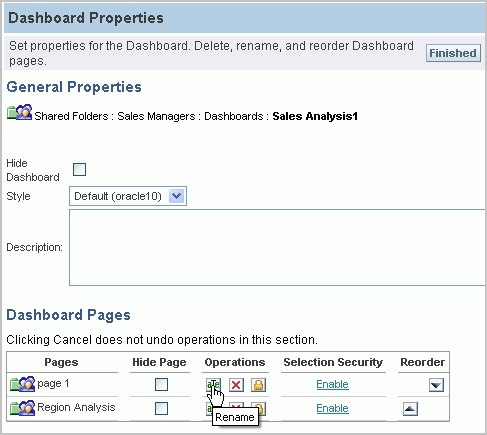Tick the Hide Dashboard checkbox
Viewport: 487px width, 435px height.
pos(79,169)
